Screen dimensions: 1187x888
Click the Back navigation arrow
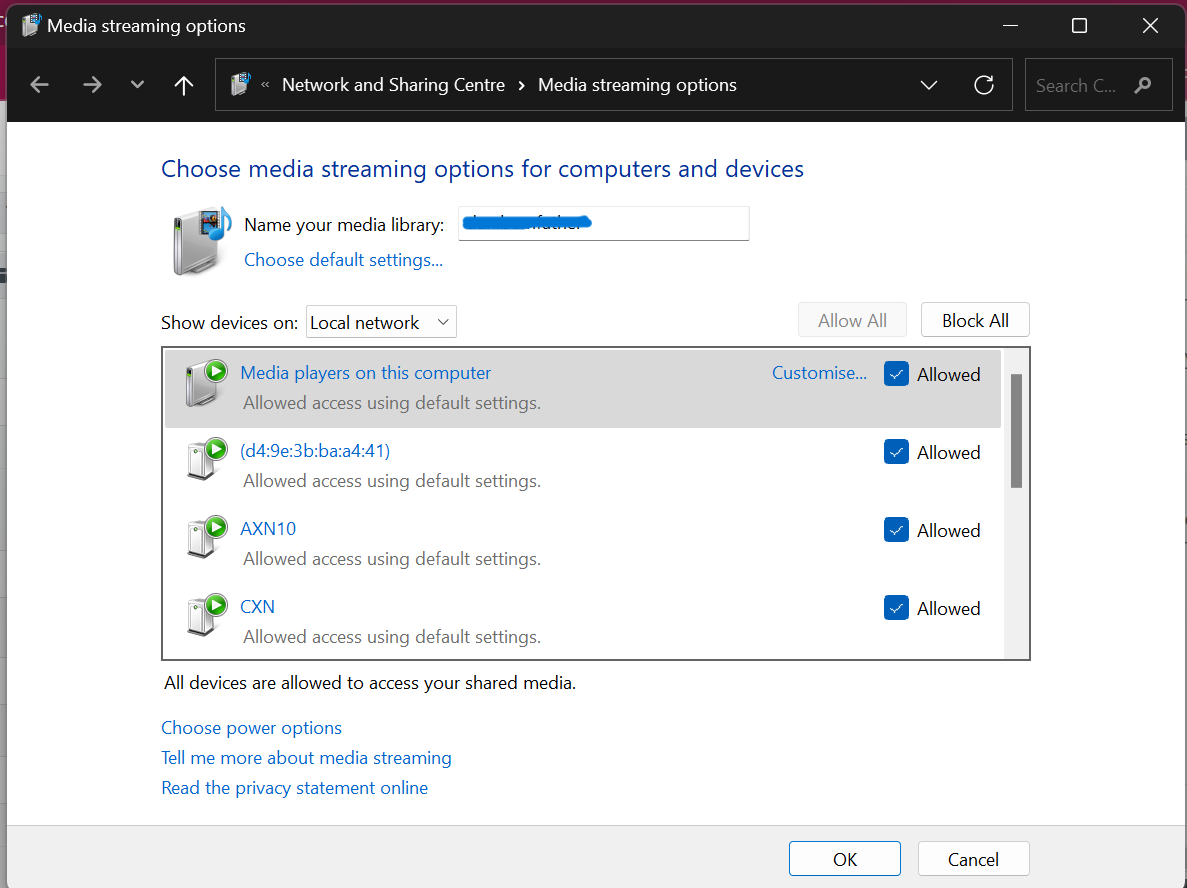[40, 85]
